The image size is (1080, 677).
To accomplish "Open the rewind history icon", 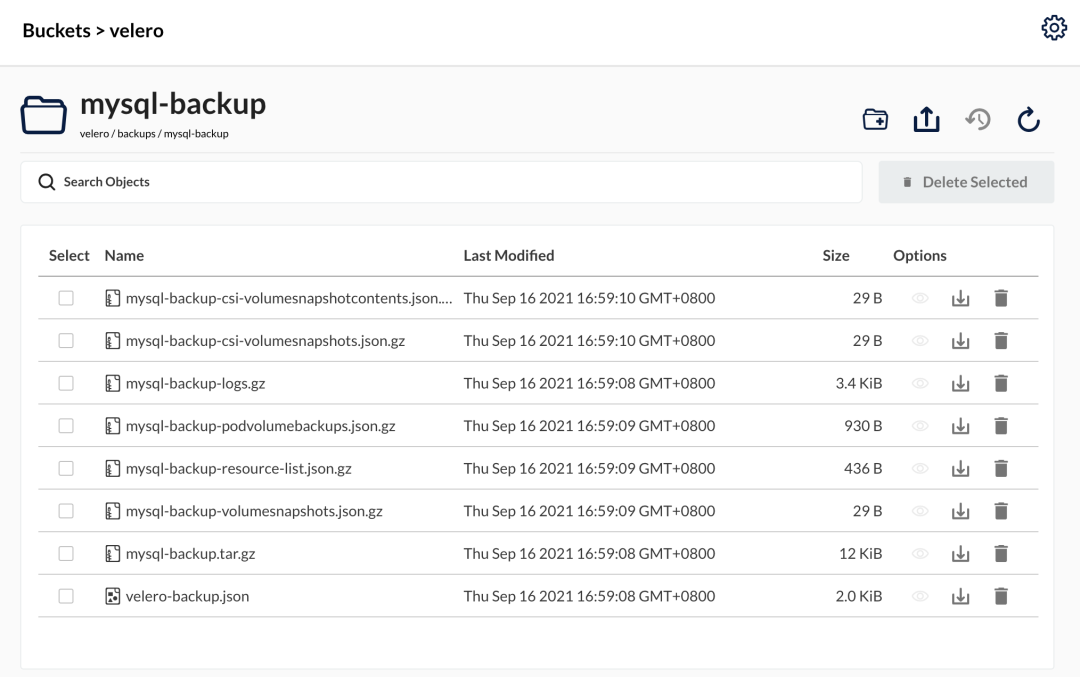I will (x=977, y=119).
